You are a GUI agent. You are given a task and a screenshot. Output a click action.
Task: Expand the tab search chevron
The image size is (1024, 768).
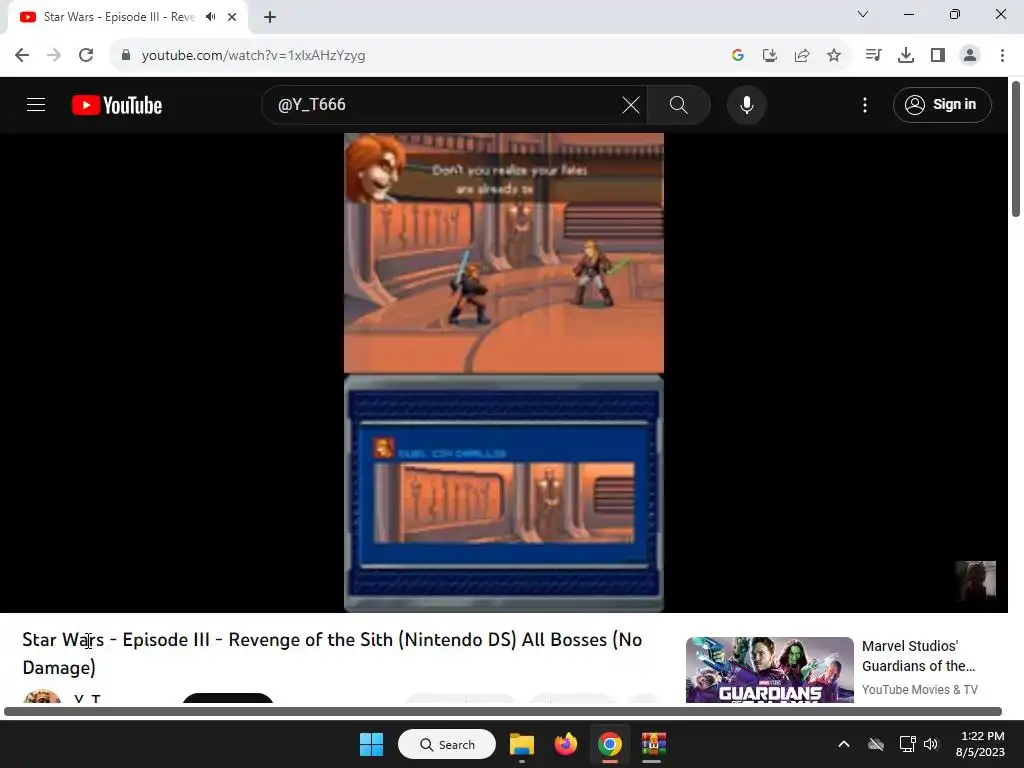tap(863, 14)
